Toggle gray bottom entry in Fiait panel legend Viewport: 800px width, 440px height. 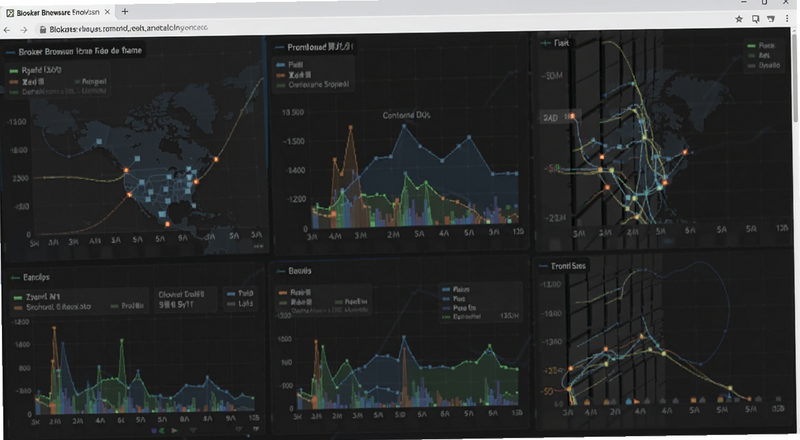[764, 65]
